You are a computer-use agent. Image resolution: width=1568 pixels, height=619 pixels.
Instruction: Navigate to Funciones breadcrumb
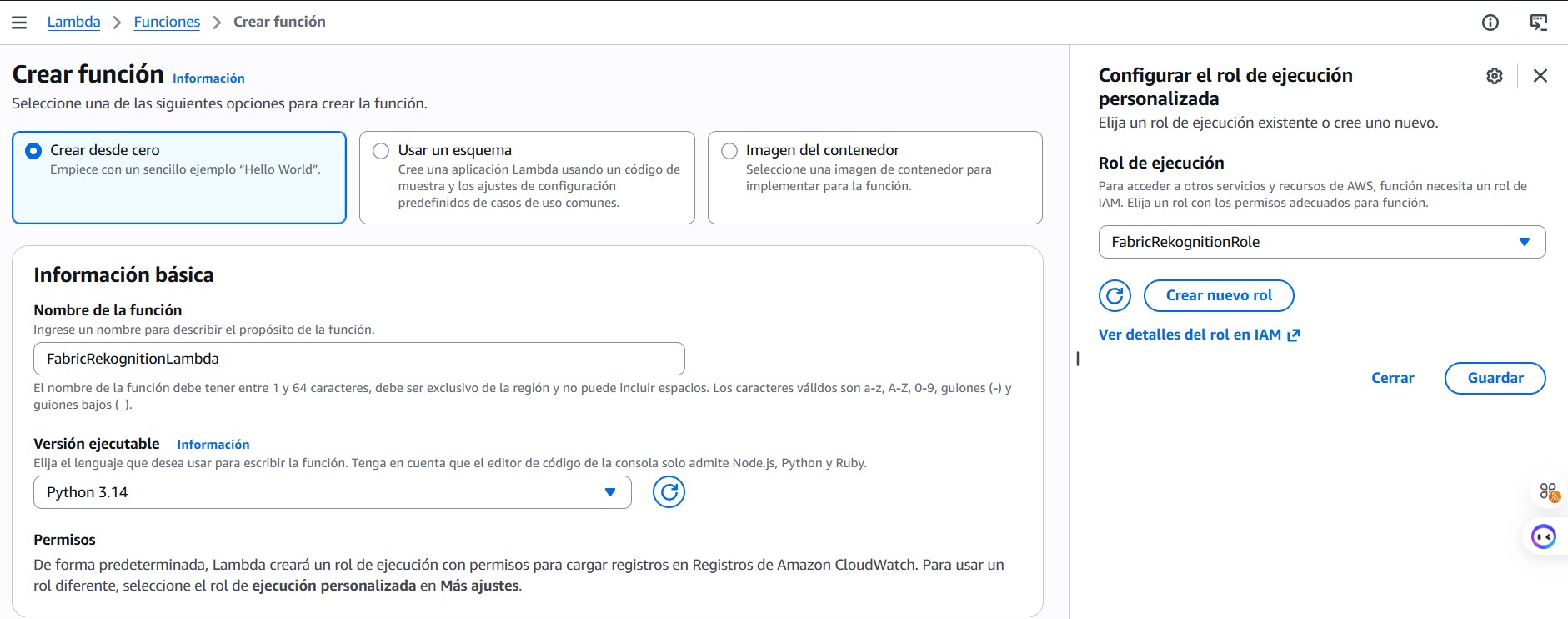167,22
